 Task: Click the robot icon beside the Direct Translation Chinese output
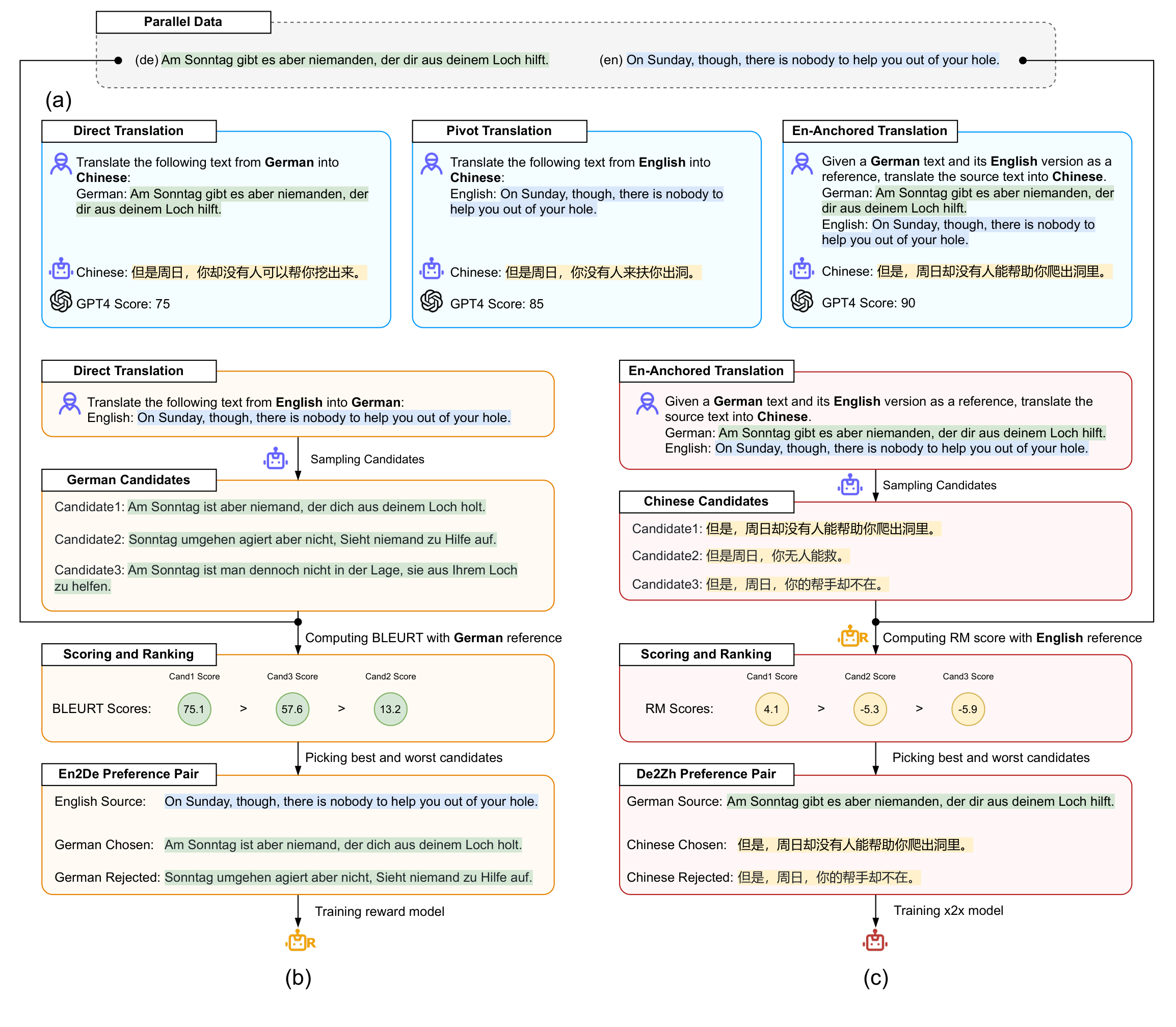pyautogui.click(x=61, y=268)
